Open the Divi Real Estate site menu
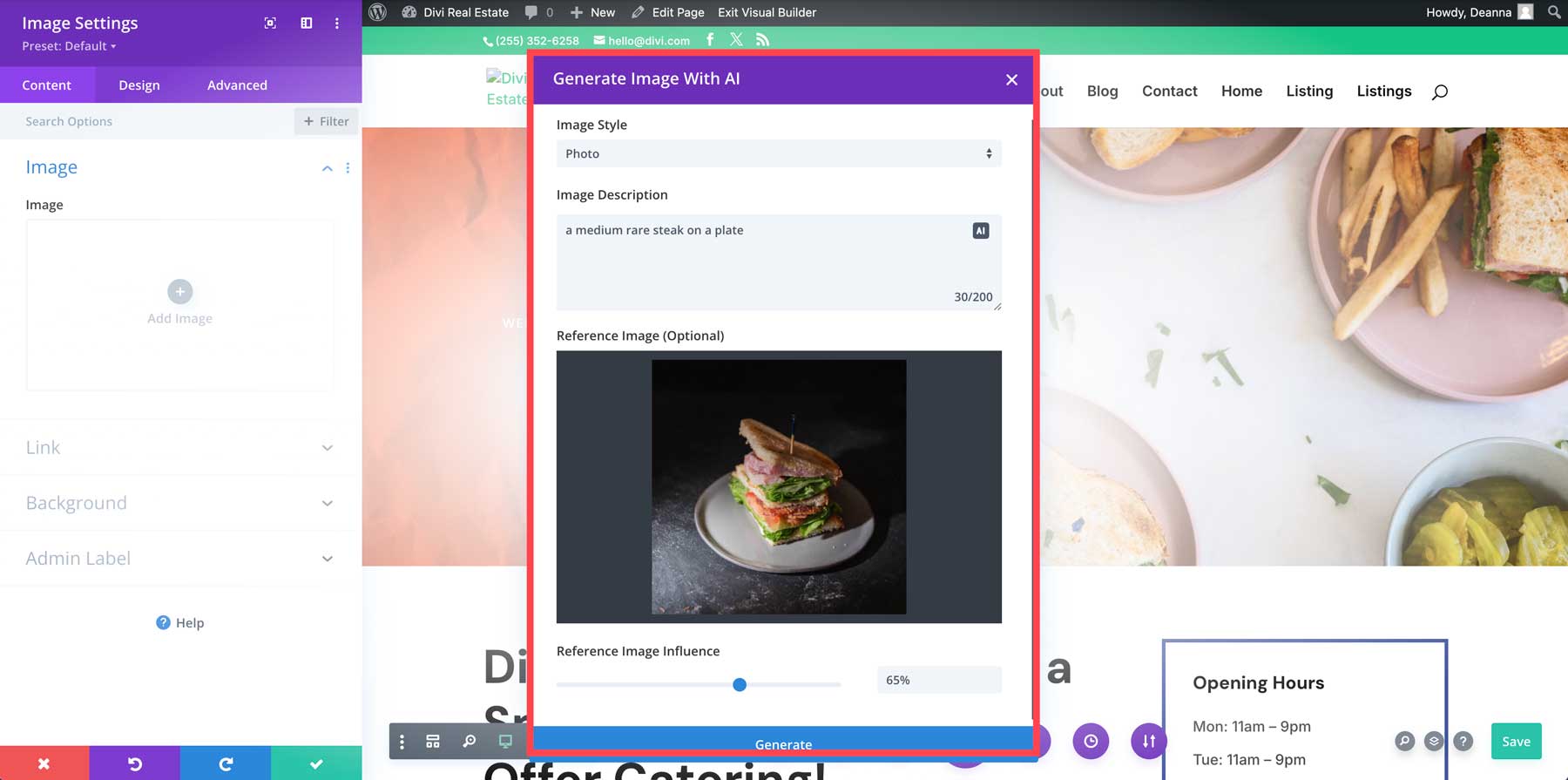This screenshot has width=1568, height=780. [x=456, y=12]
